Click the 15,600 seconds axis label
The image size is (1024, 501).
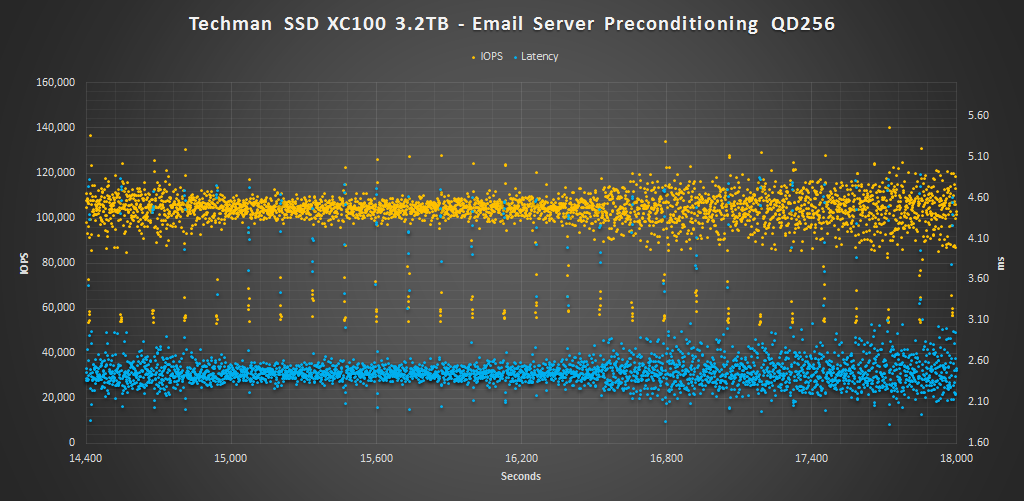[376, 459]
